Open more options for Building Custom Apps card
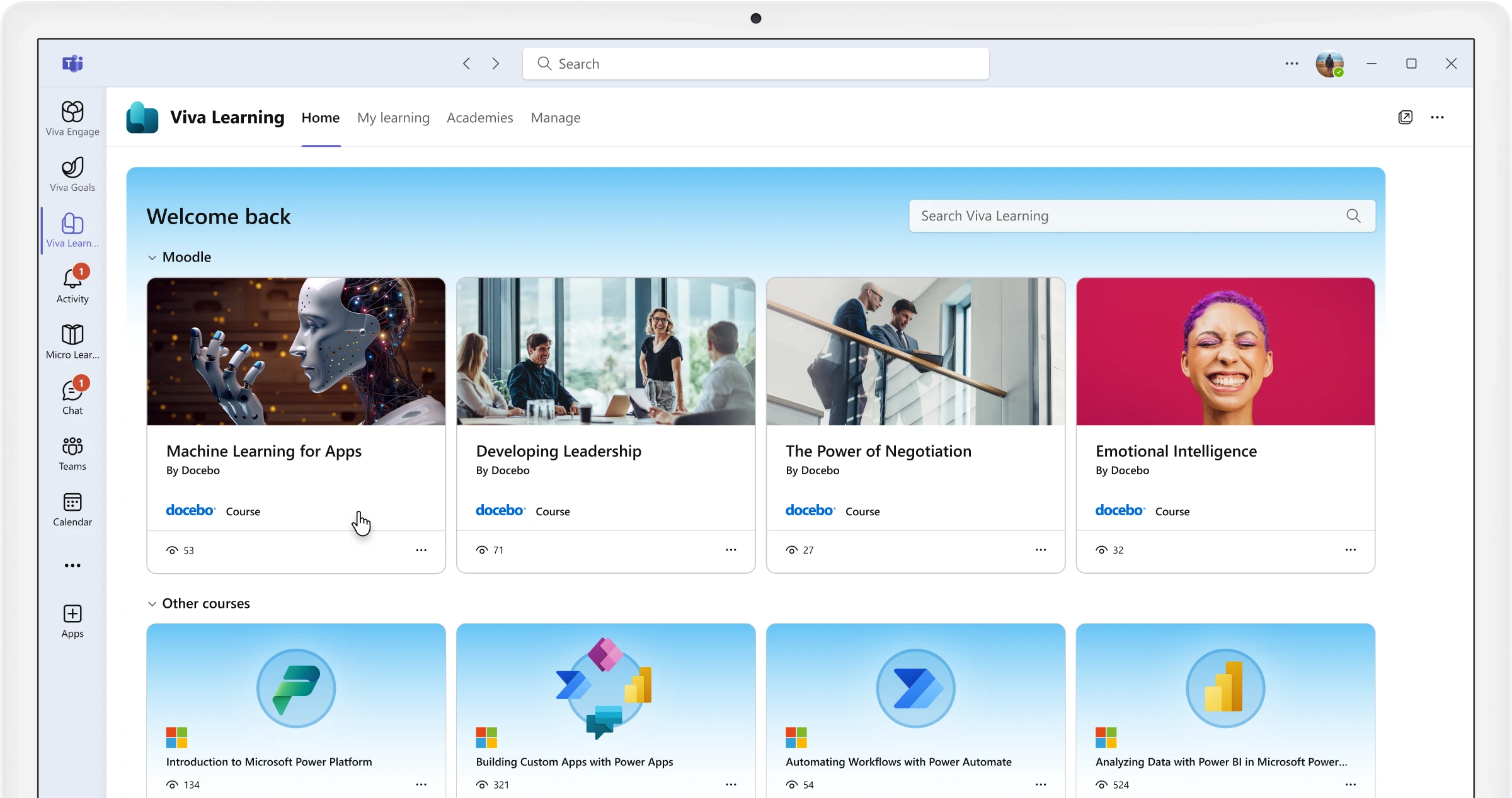1512x798 pixels. pos(731,785)
